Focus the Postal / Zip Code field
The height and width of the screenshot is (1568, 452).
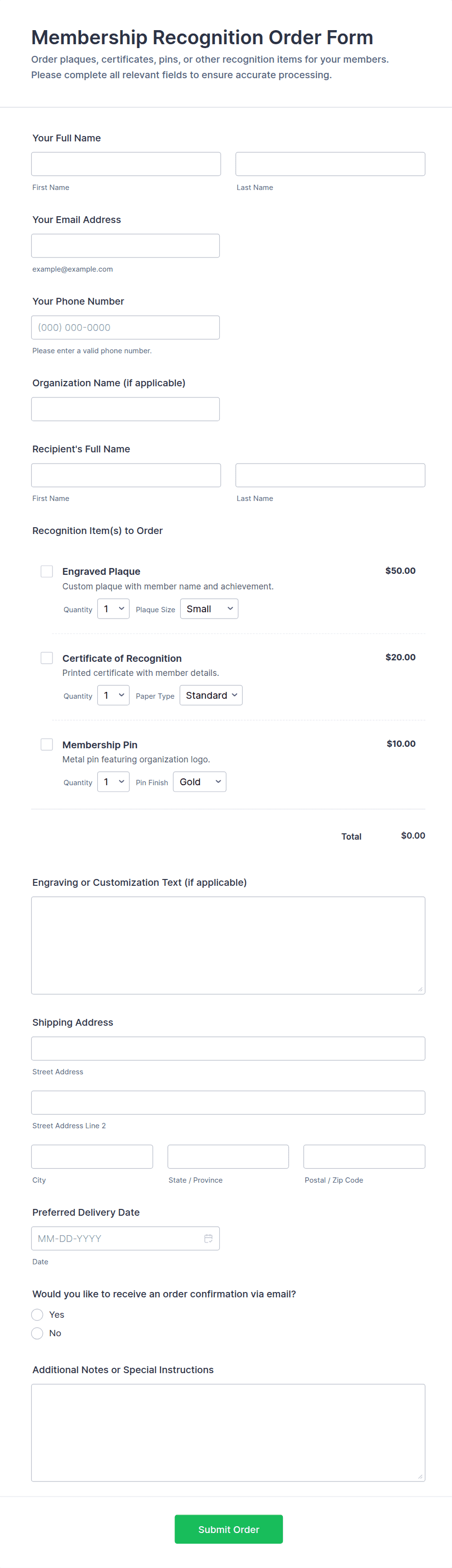coord(364,1156)
